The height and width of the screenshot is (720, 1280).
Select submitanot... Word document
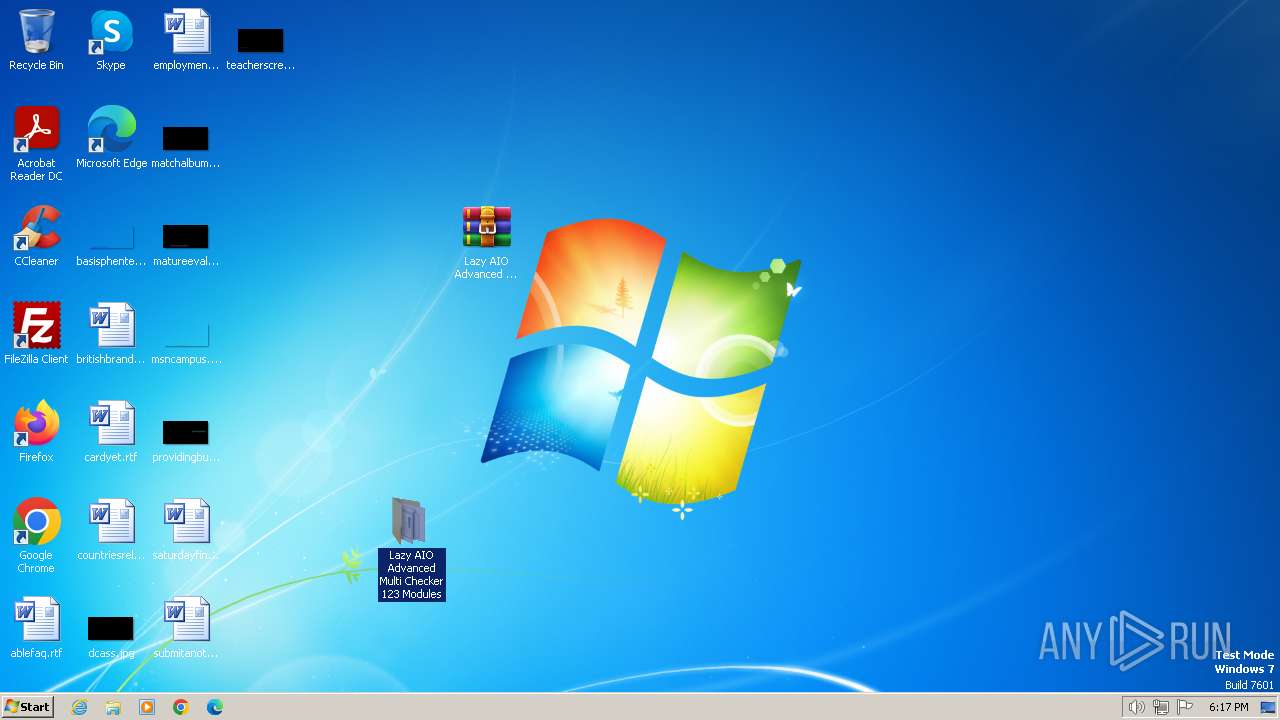click(186, 628)
